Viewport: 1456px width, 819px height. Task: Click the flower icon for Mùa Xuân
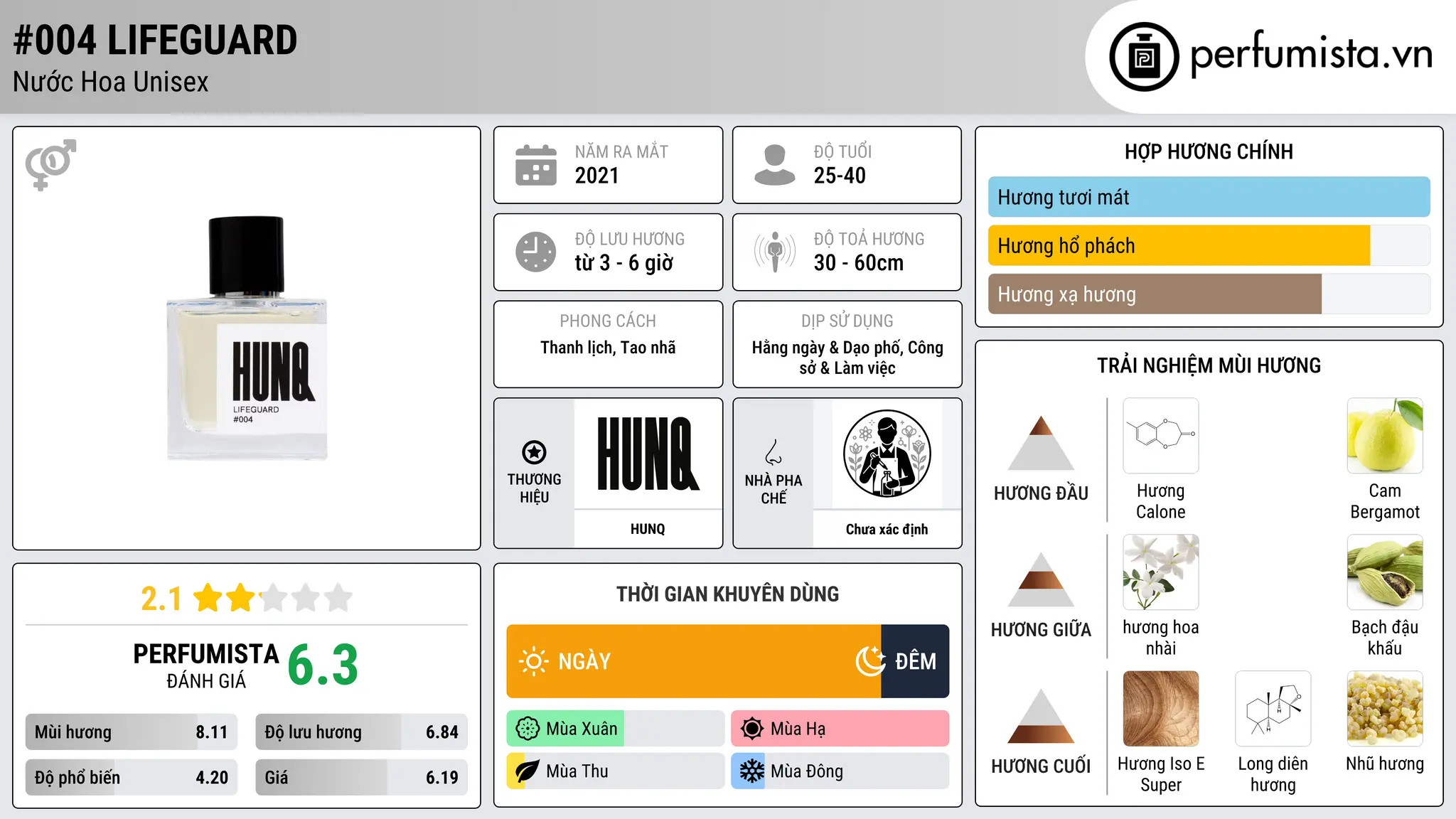pyautogui.click(x=528, y=729)
